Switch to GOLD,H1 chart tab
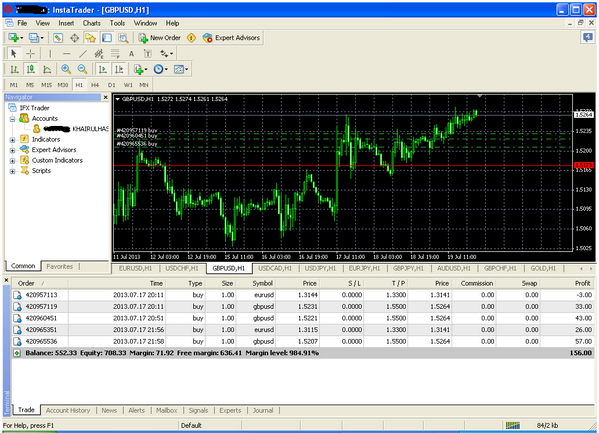The height and width of the screenshot is (433, 599). click(543, 268)
